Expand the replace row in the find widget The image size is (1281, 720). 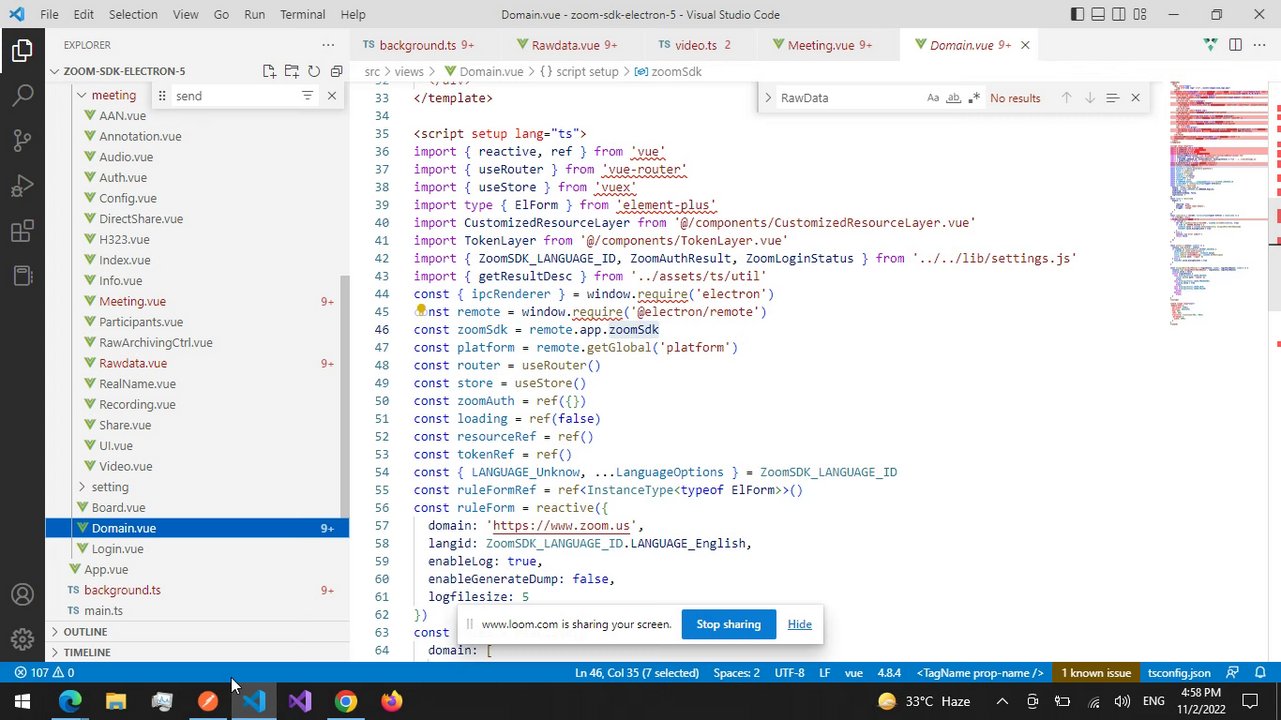coord(768,98)
